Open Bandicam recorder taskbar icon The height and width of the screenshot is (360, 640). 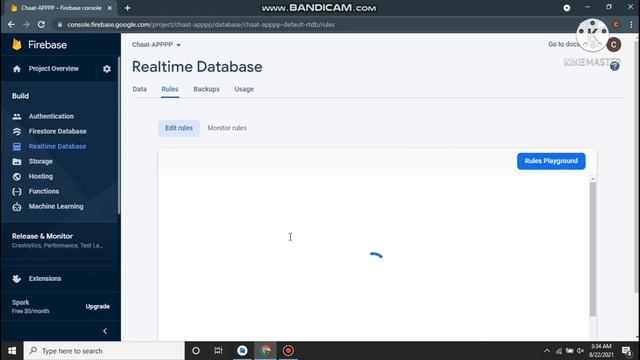pos(288,351)
